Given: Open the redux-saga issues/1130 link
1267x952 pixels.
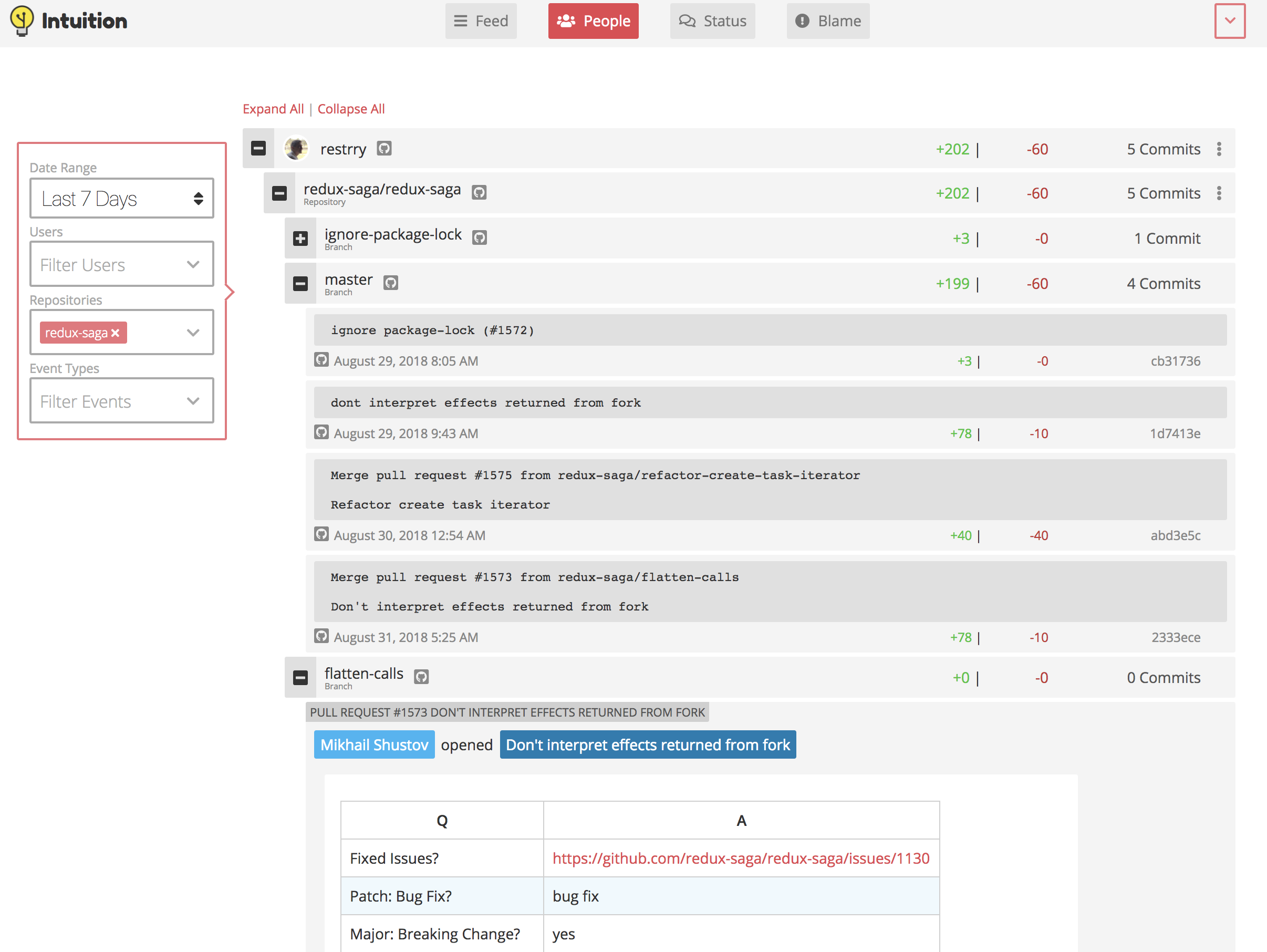Looking at the screenshot, I should (x=740, y=858).
